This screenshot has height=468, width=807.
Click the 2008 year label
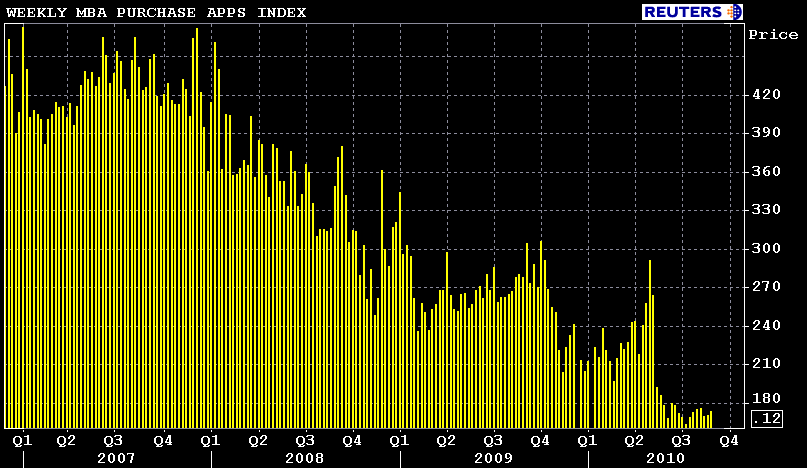(304, 458)
